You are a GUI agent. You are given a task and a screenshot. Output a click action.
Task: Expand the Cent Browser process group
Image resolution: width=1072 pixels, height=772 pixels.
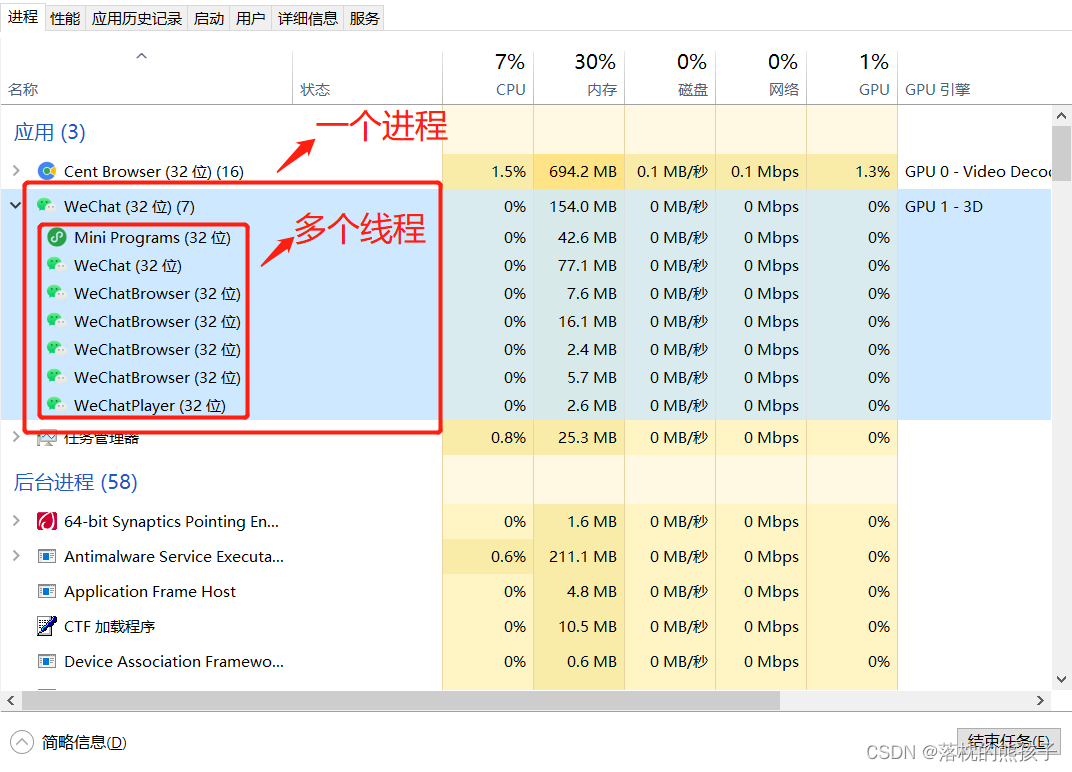click(x=16, y=170)
